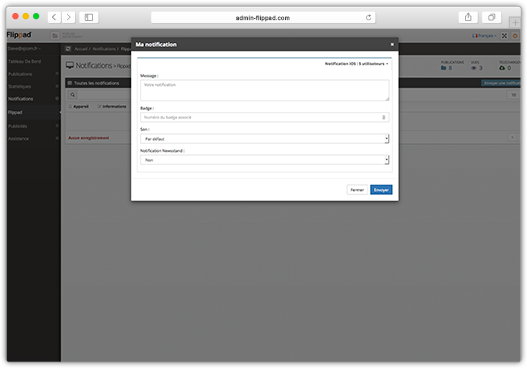Image resolution: width=527 pixels, height=368 pixels.
Task: Click the Accueil breadcrumb link
Action: coord(81,49)
